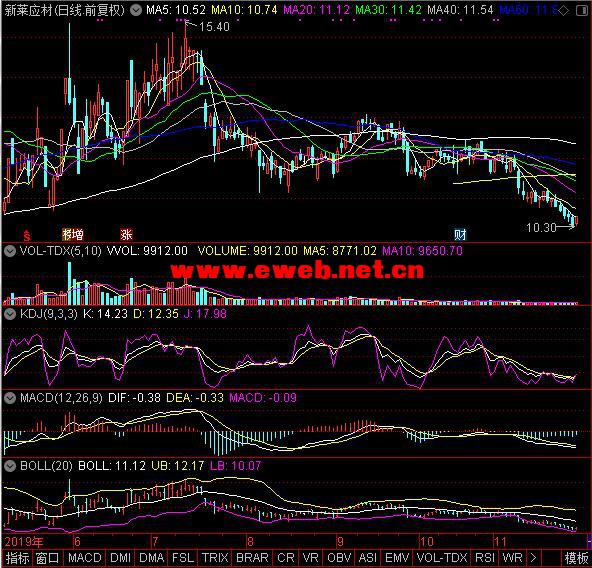Switch to the OBV indicator tab

pos(339,558)
